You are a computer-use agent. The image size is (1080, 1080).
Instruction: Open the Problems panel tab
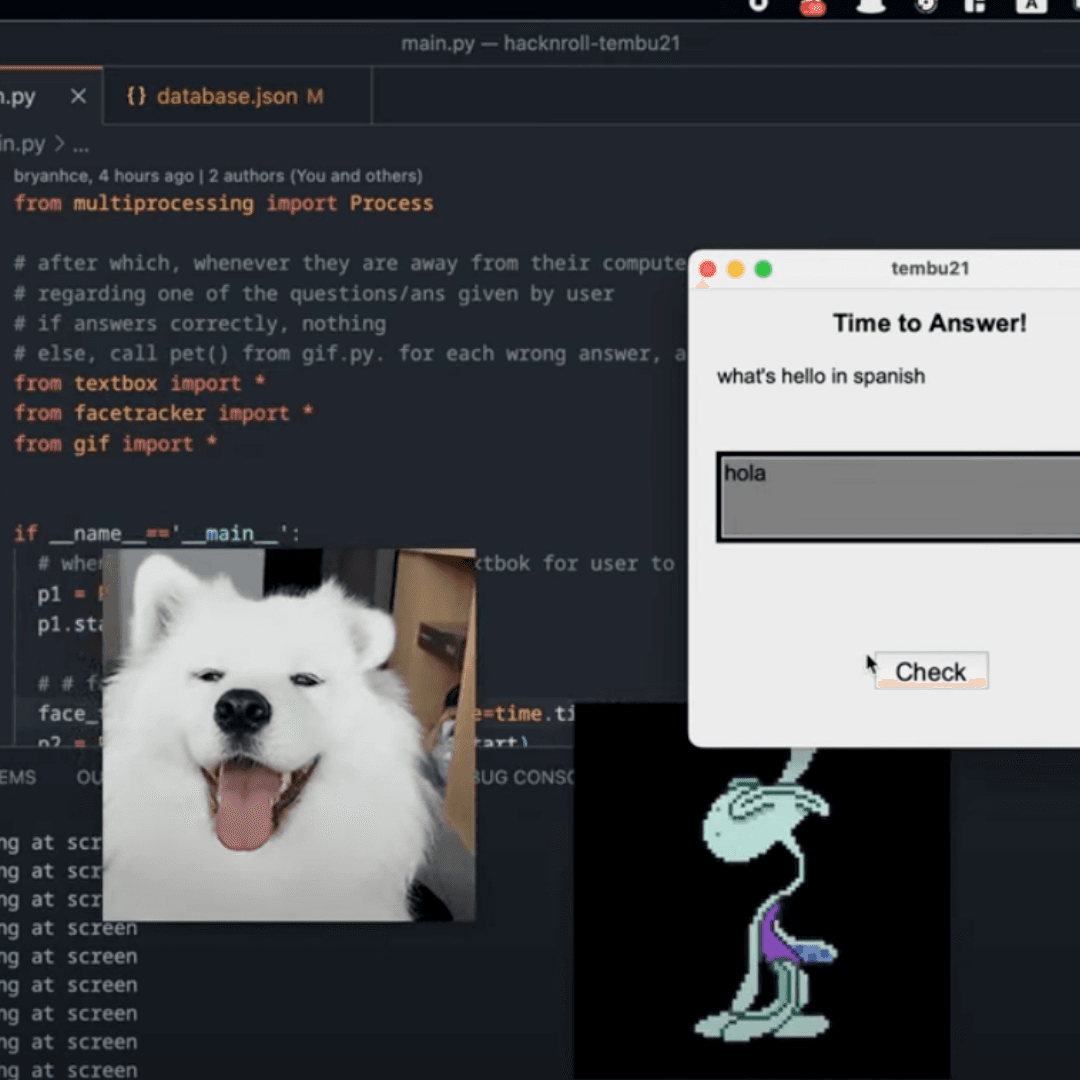[17, 777]
